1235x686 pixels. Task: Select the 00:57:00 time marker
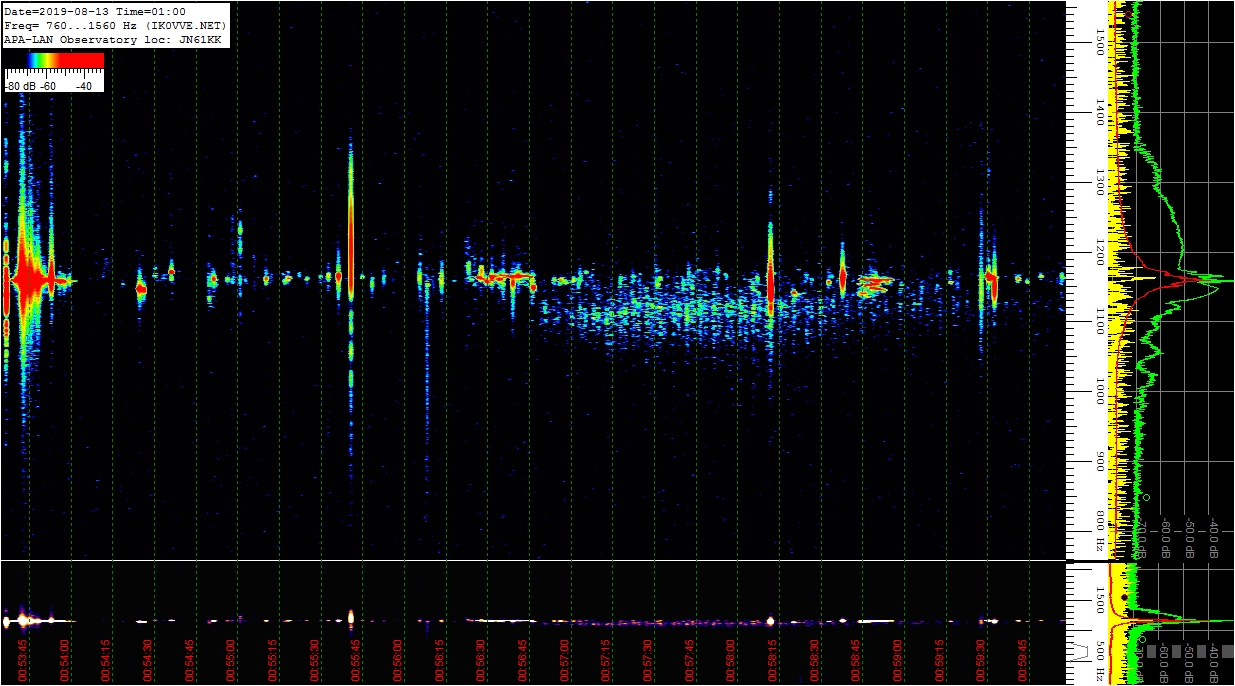565,660
